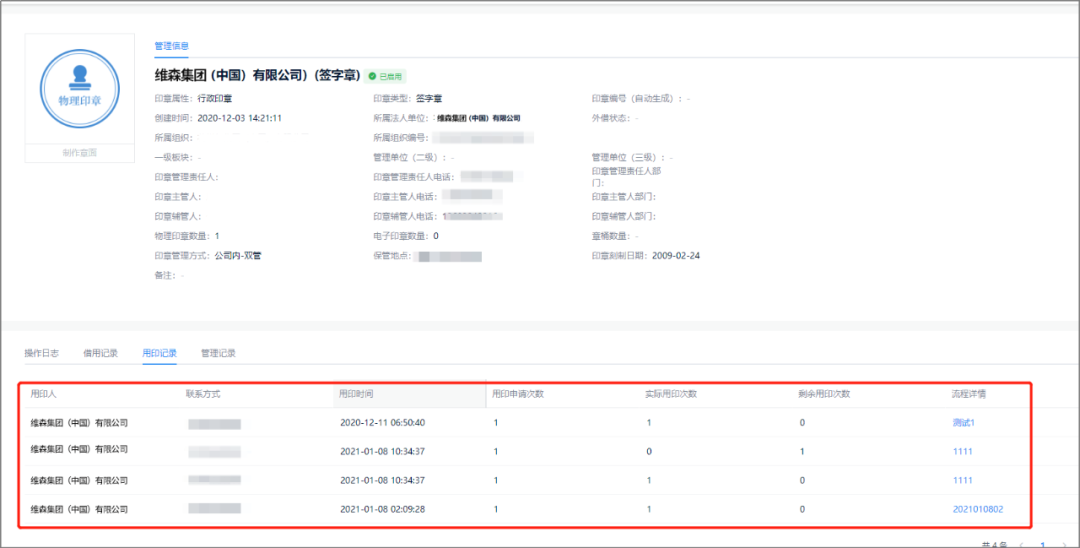The image size is (1080, 548).
Task: Click the seal title 维森集团（中国）有限公司（签字章）
Action: pos(258,76)
